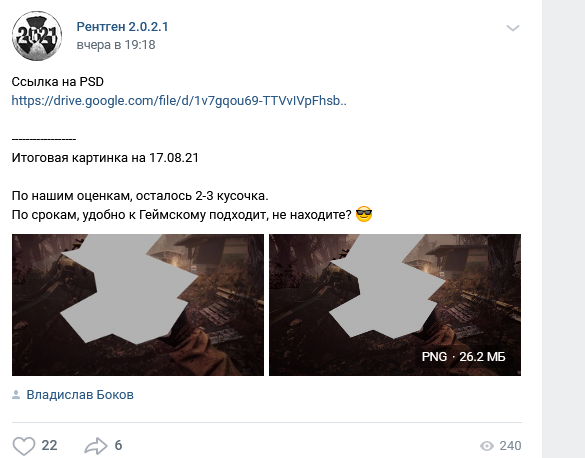Open the PNG 26.2 МБ document preview

coord(395,305)
